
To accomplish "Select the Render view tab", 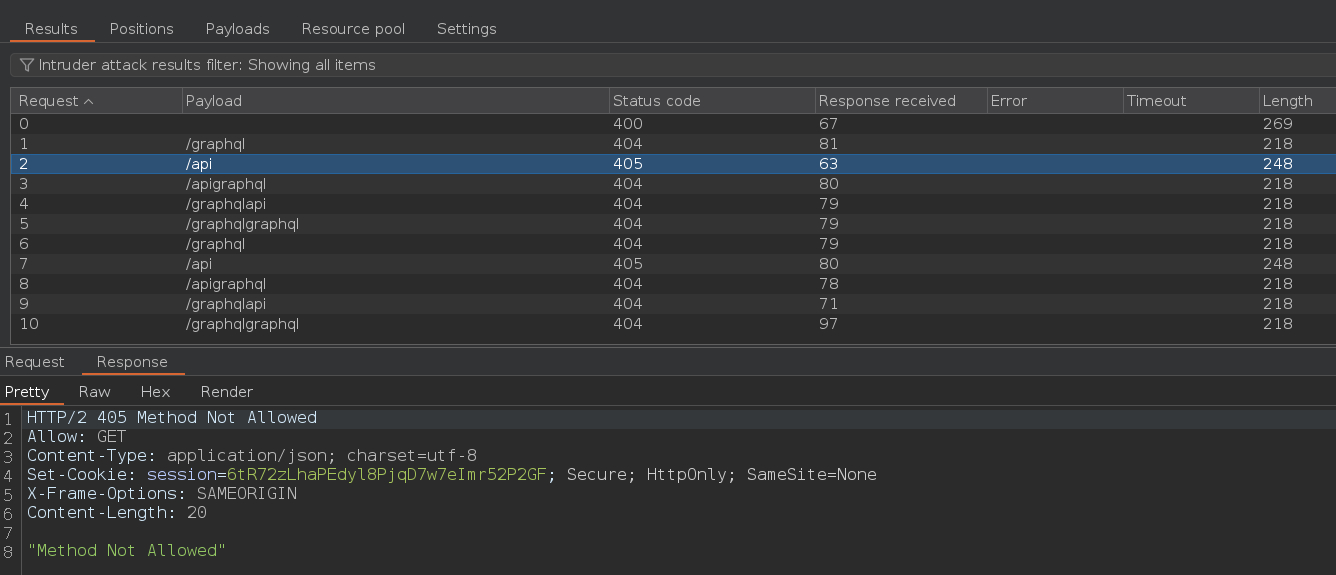I will [227, 392].
